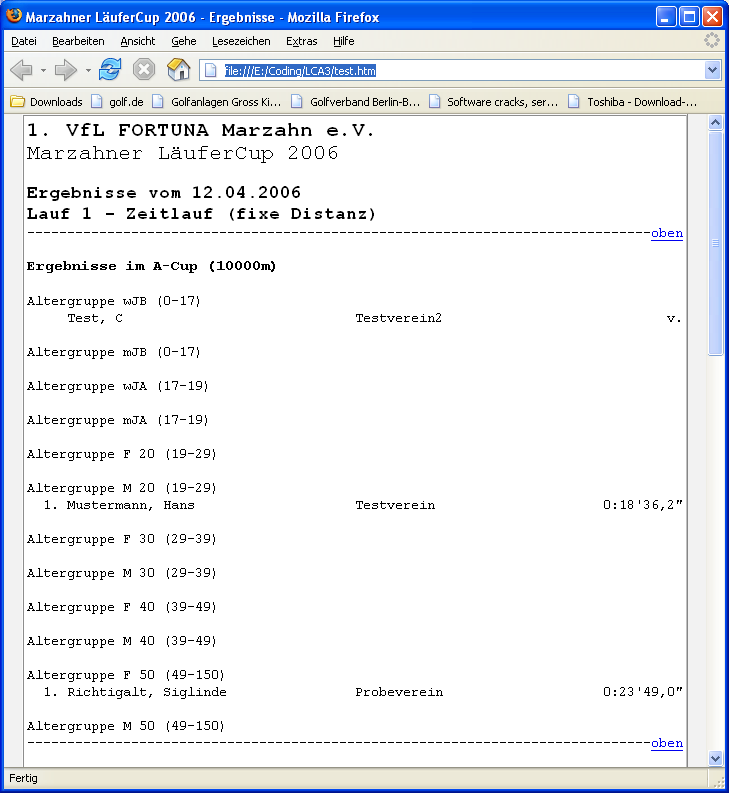
Task: Open the Bearbeiten menu
Action: [x=78, y=41]
